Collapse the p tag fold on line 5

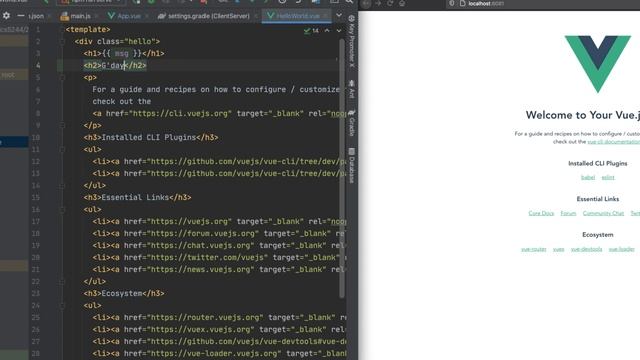pos(62,77)
